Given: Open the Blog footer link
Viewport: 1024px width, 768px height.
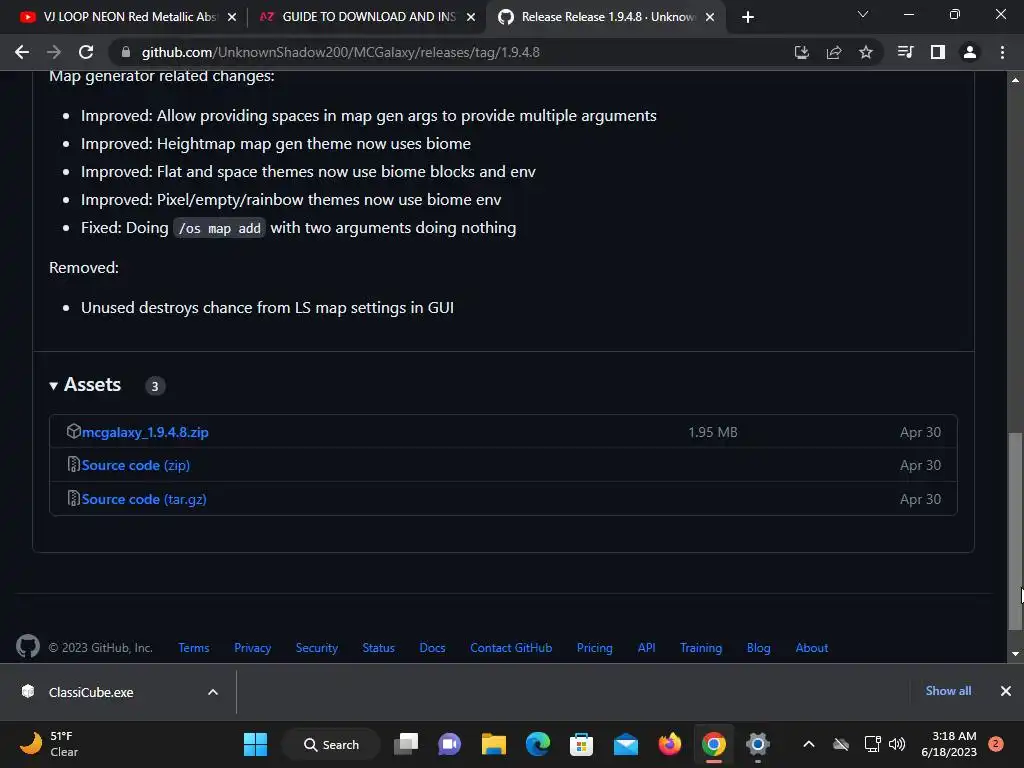Looking at the screenshot, I should click(758, 648).
